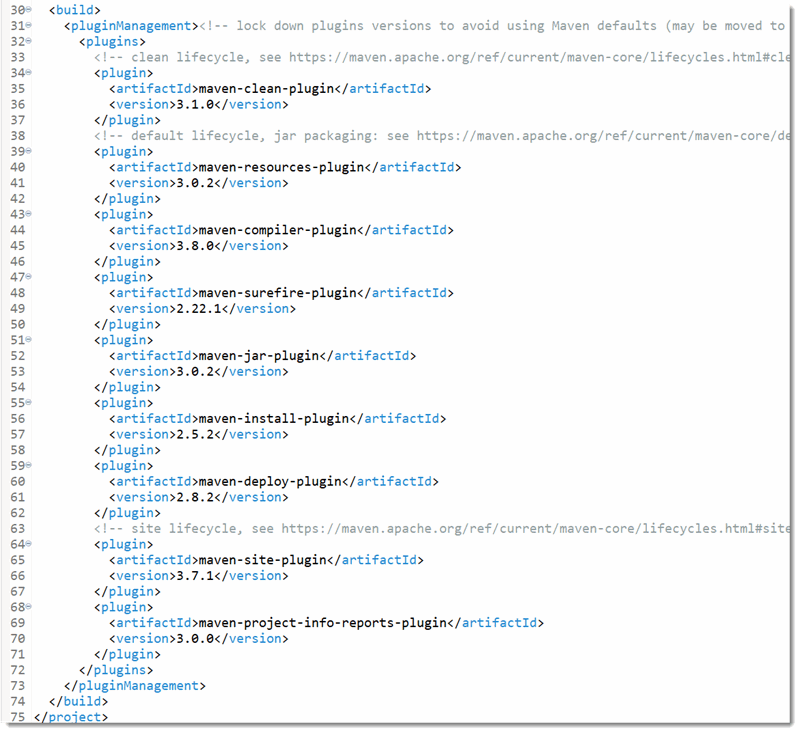Click the lock down plugins comment
This screenshot has height=733, width=800.
492,26
